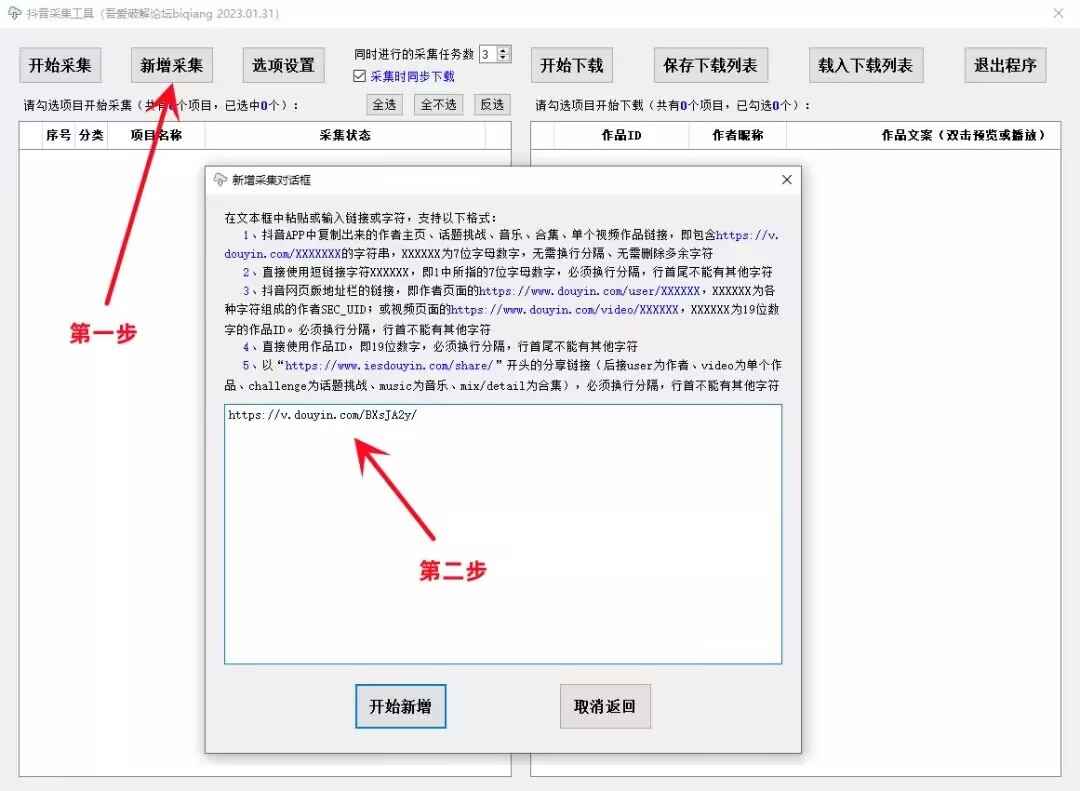Click the 项目名称 column header

(x=156, y=135)
